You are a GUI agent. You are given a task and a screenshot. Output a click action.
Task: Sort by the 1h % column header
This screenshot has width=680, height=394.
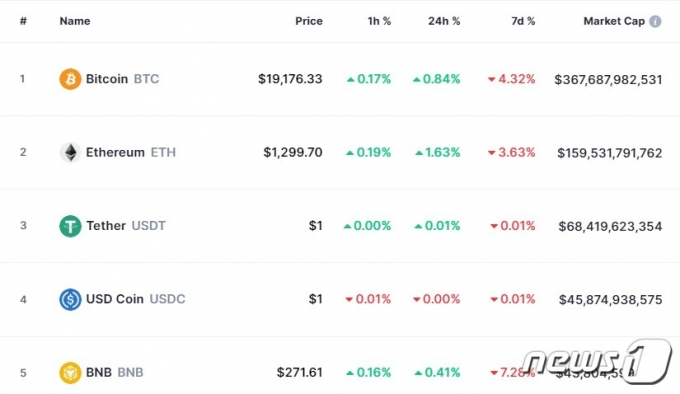coord(379,21)
